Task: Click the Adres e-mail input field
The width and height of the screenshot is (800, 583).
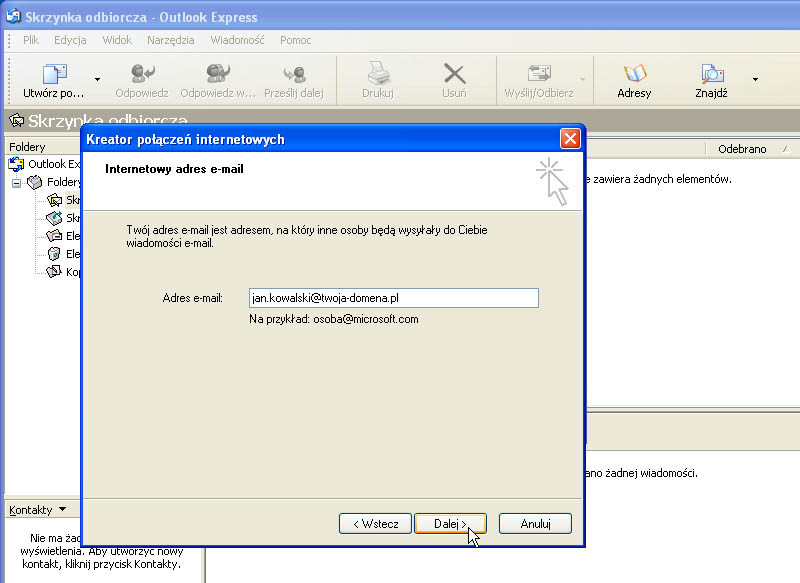Action: [394, 298]
